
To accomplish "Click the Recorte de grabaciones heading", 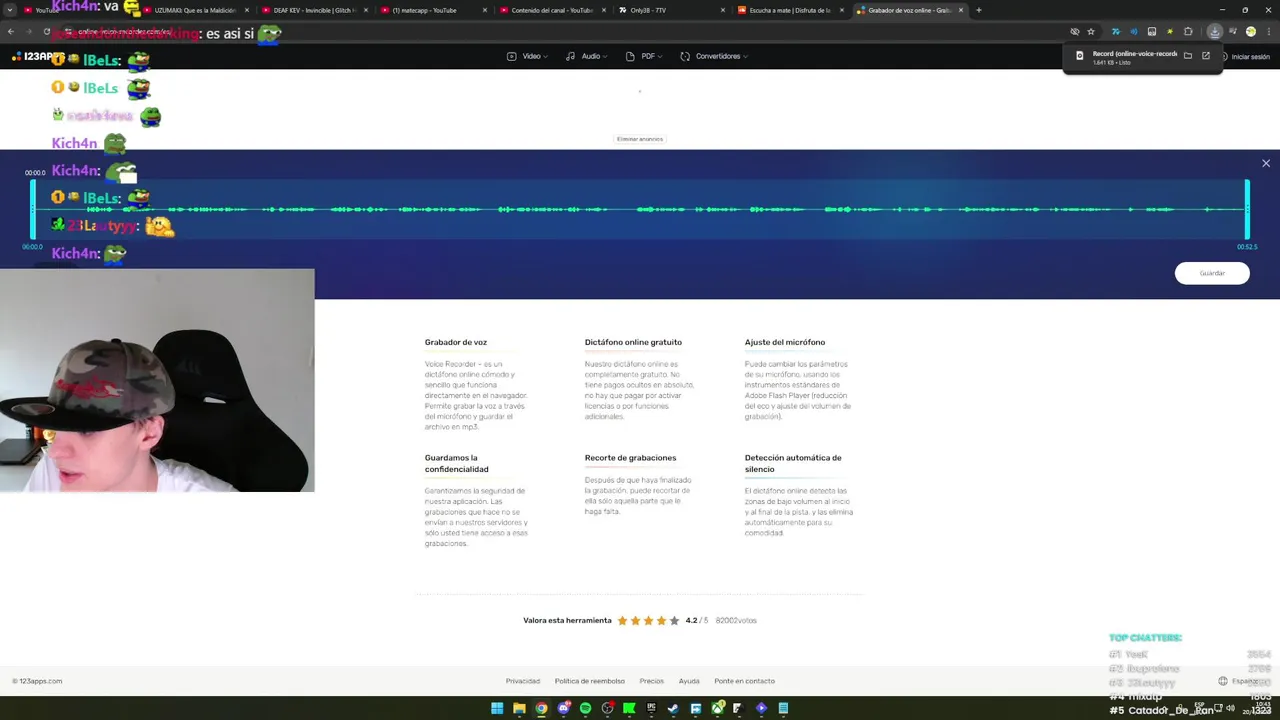I will tap(630, 458).
